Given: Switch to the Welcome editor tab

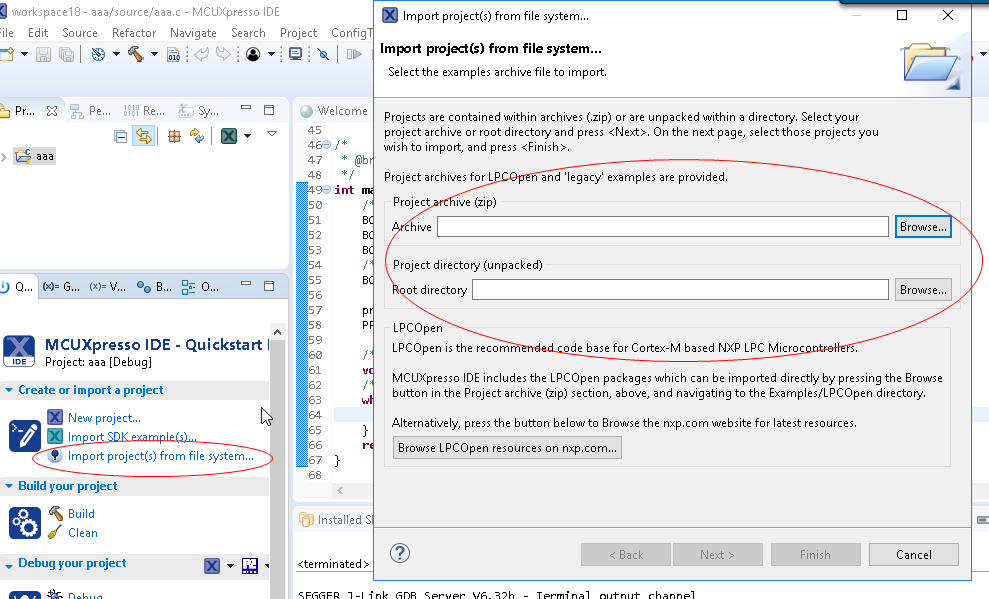Looking at the screenshot, I should point(334,111).
